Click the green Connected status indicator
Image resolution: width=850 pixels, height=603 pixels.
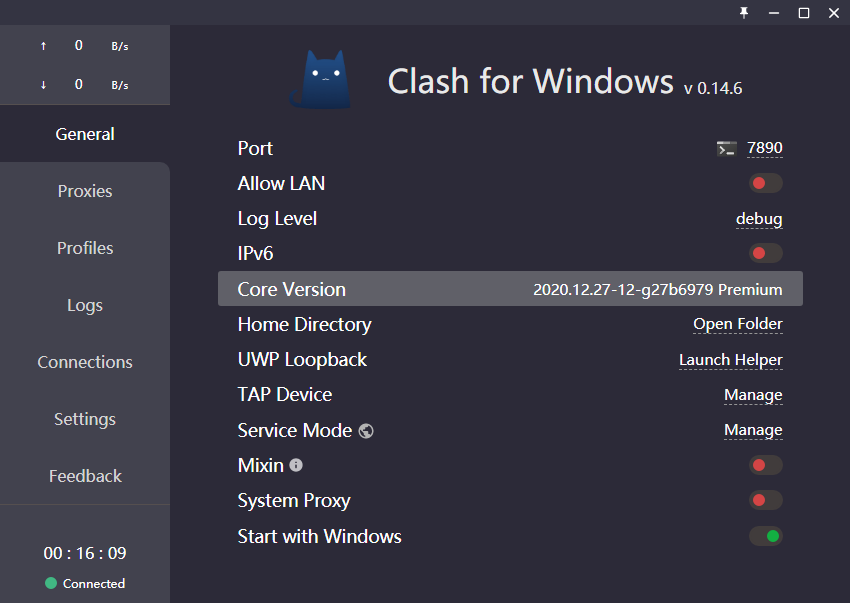pyautogui.click(x=51, y=583)
